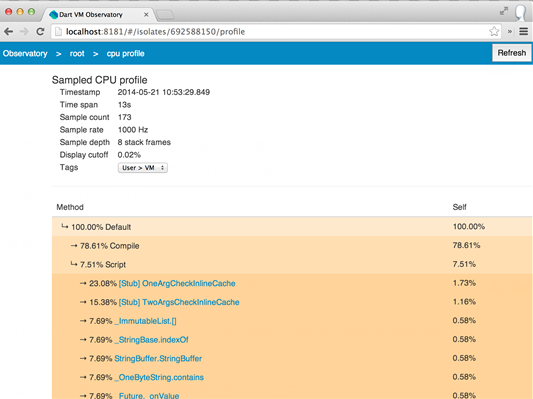
Task: Open the root isolate breadcrumb
Action: [77, 54]
